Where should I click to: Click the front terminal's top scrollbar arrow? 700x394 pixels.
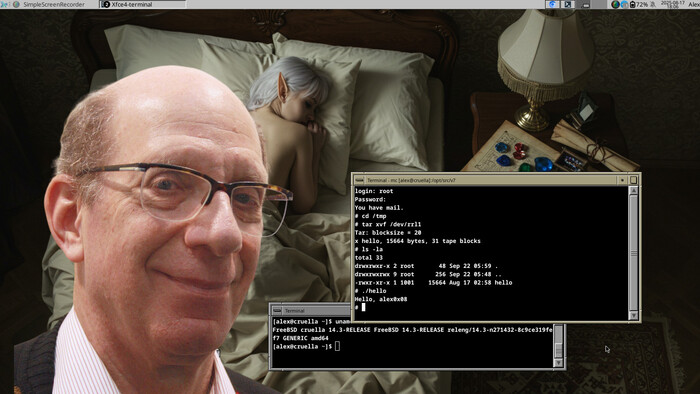(x=633, y=191)
